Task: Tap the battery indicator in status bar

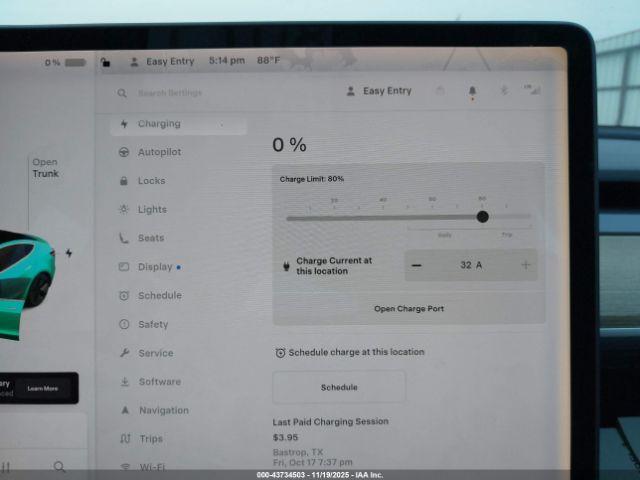Action: click(65, 62)
